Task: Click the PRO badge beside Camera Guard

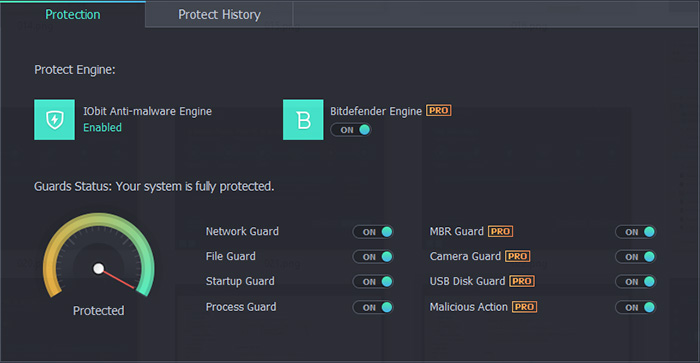Action: point(518,256)
